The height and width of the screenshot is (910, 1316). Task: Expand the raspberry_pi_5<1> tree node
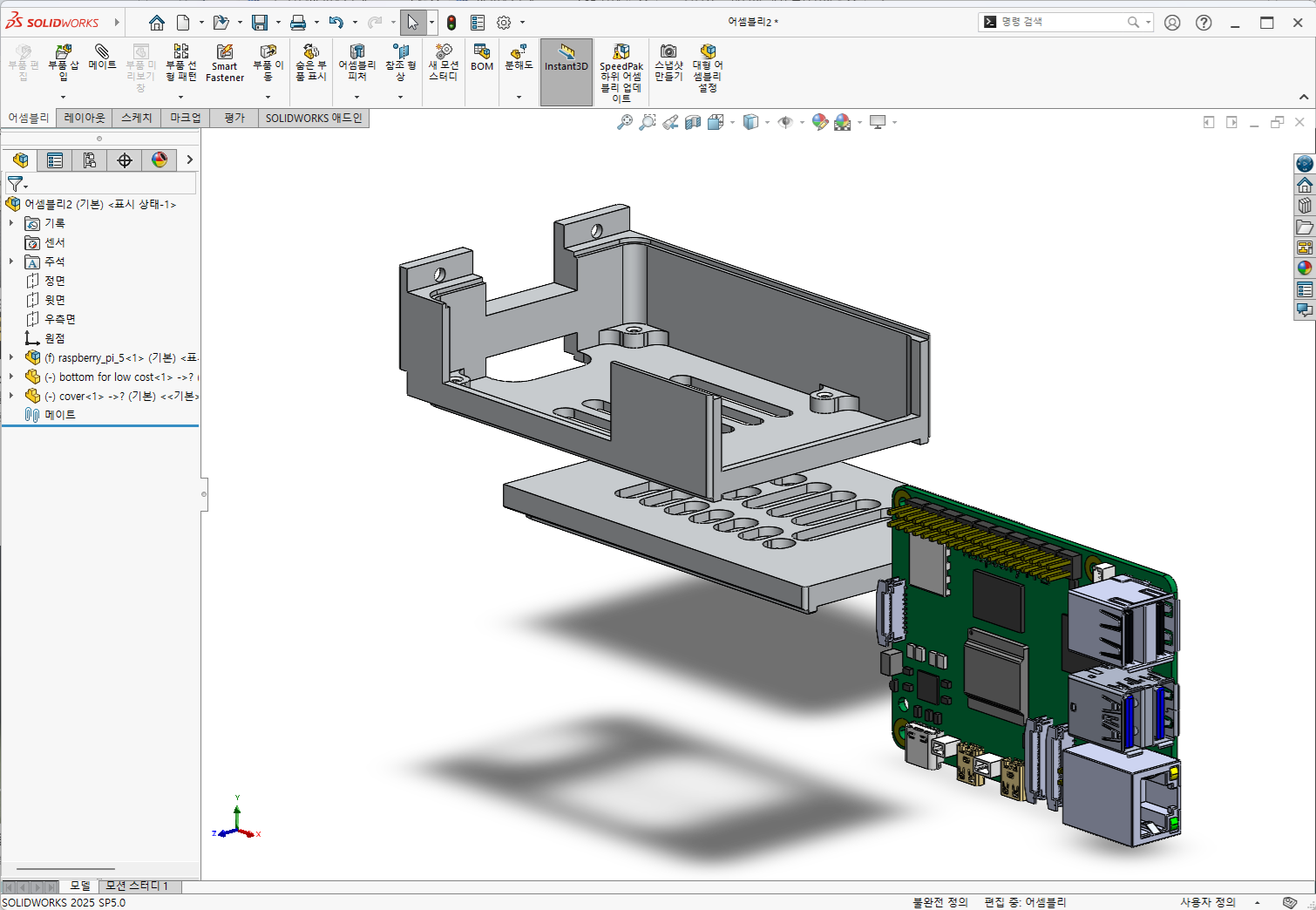click(x=11, y=357)
